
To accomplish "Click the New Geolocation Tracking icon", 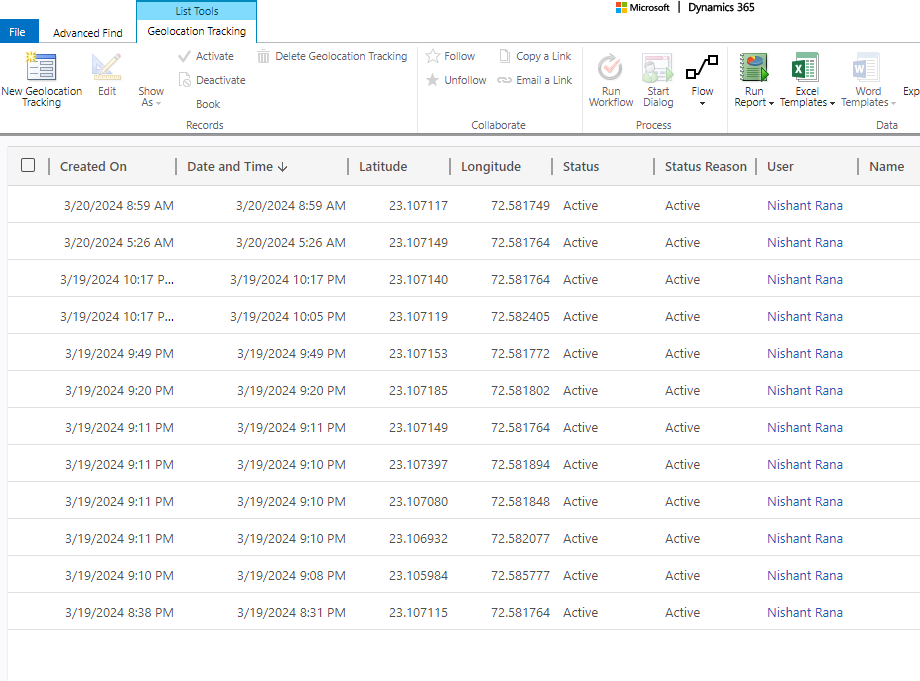I will pos(41,67).
